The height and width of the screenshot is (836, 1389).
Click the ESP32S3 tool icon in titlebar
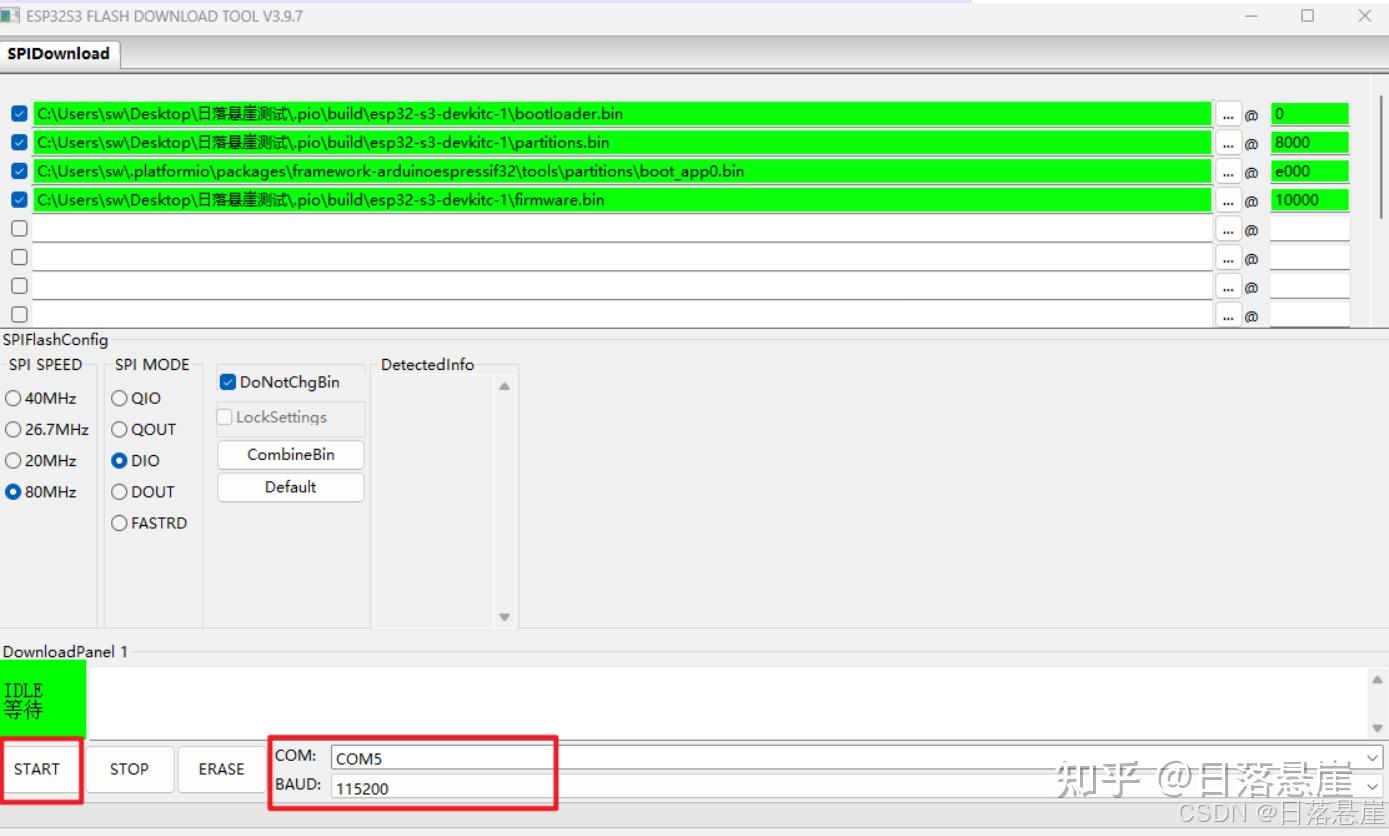pyautogui.click(x=12, y=15)
